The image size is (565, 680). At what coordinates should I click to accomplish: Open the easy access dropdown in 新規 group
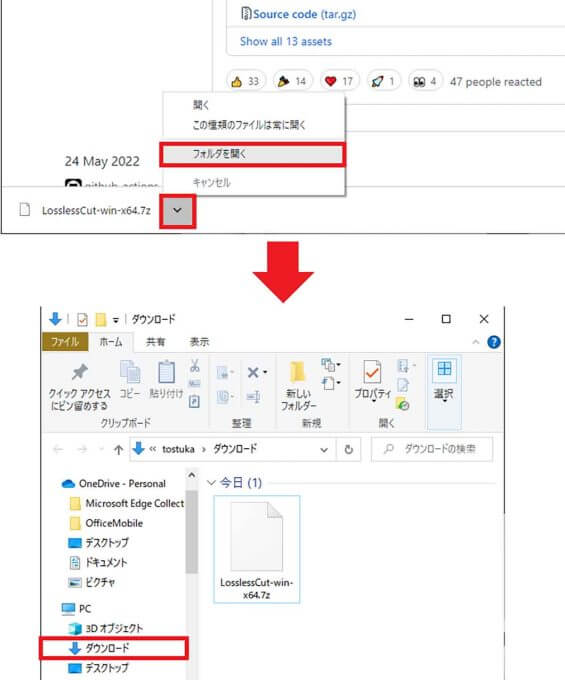click(331, 383)
